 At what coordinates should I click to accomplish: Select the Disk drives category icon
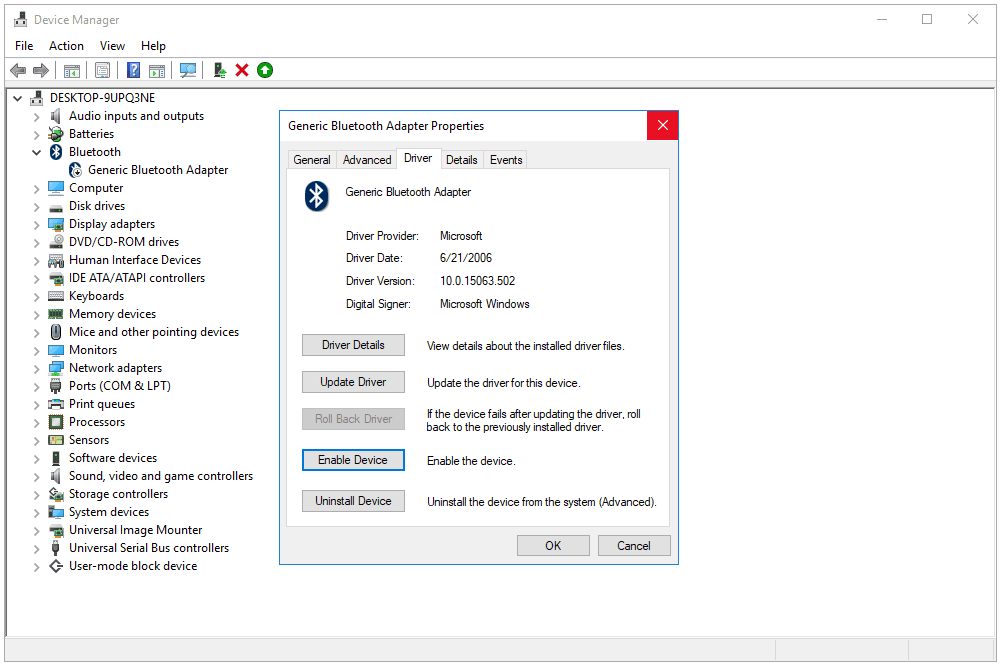[x=56, y=206]
